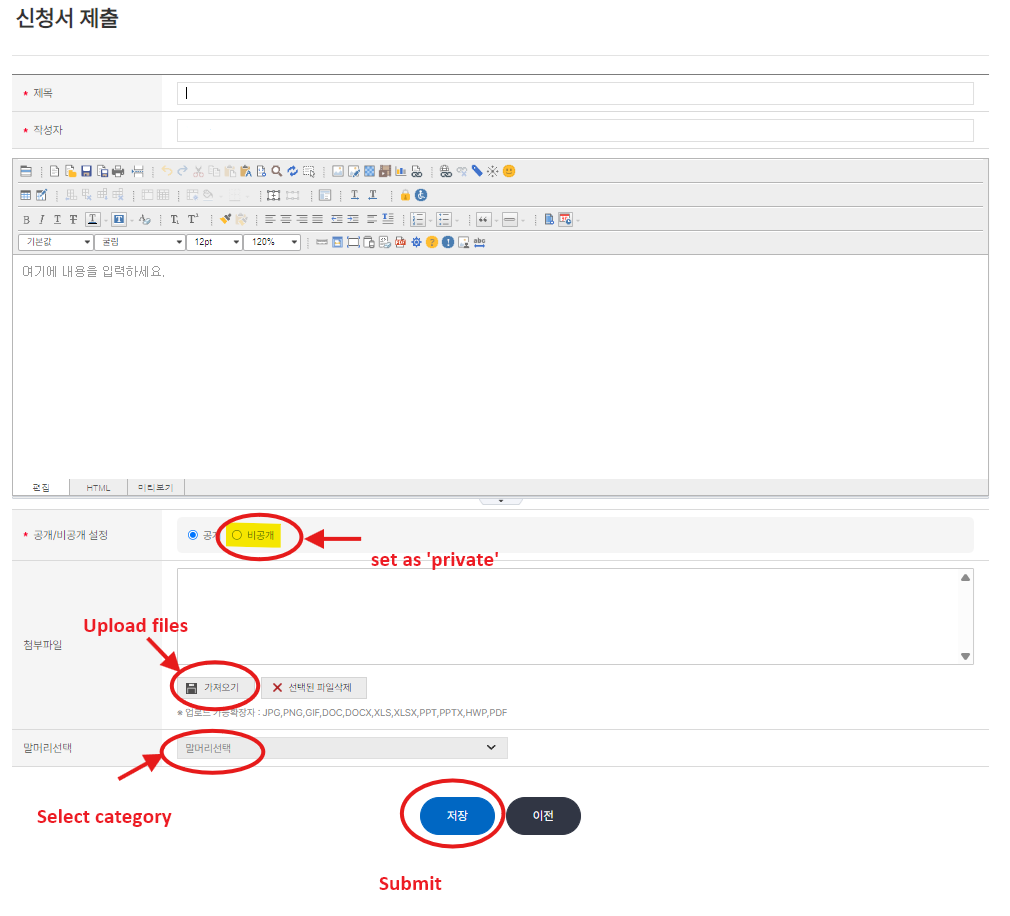
Task: Click the orange Help question mark icon
Action: [432, 242]
